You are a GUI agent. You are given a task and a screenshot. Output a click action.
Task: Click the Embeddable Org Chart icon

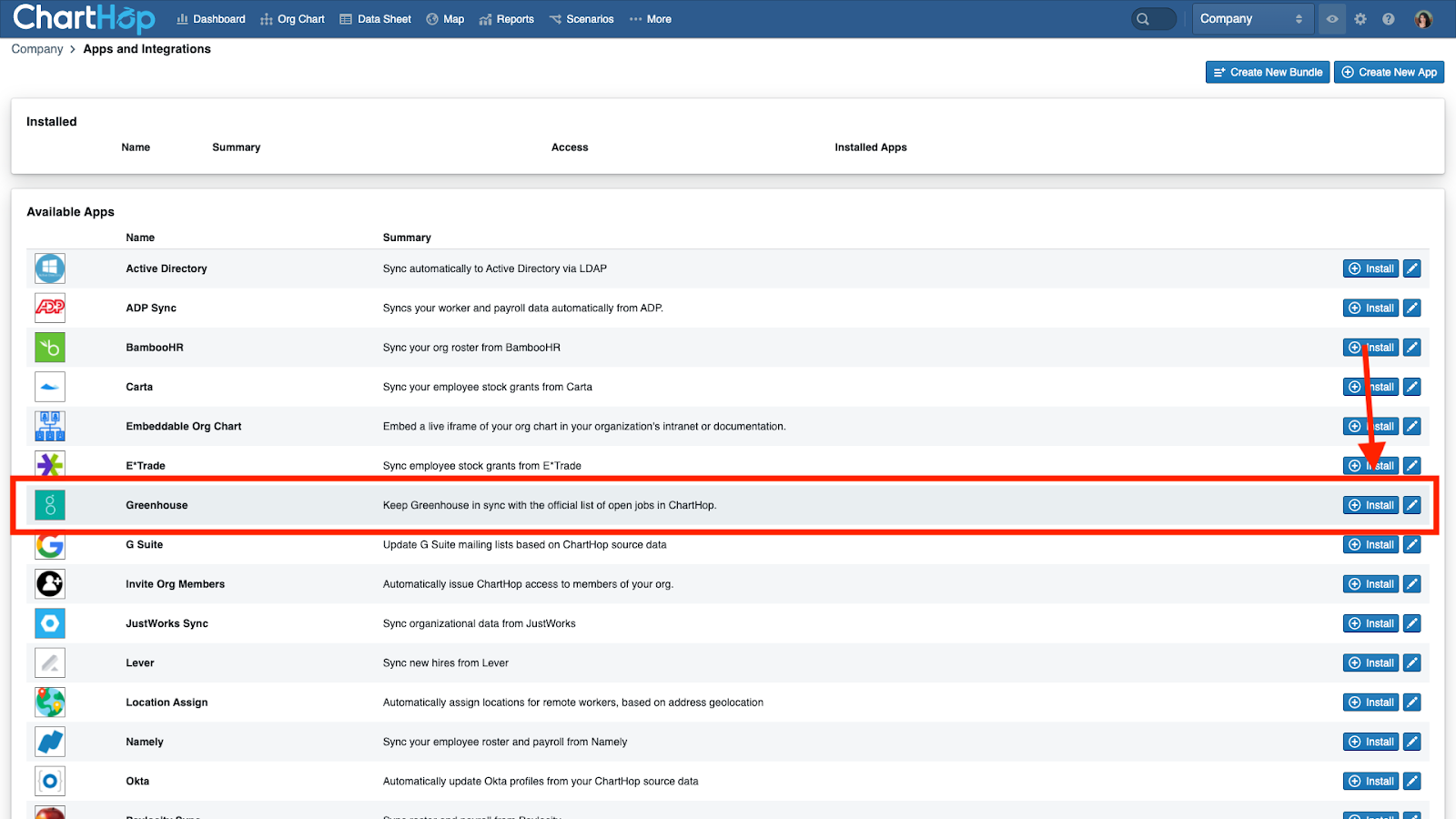[x=50, y=426]
